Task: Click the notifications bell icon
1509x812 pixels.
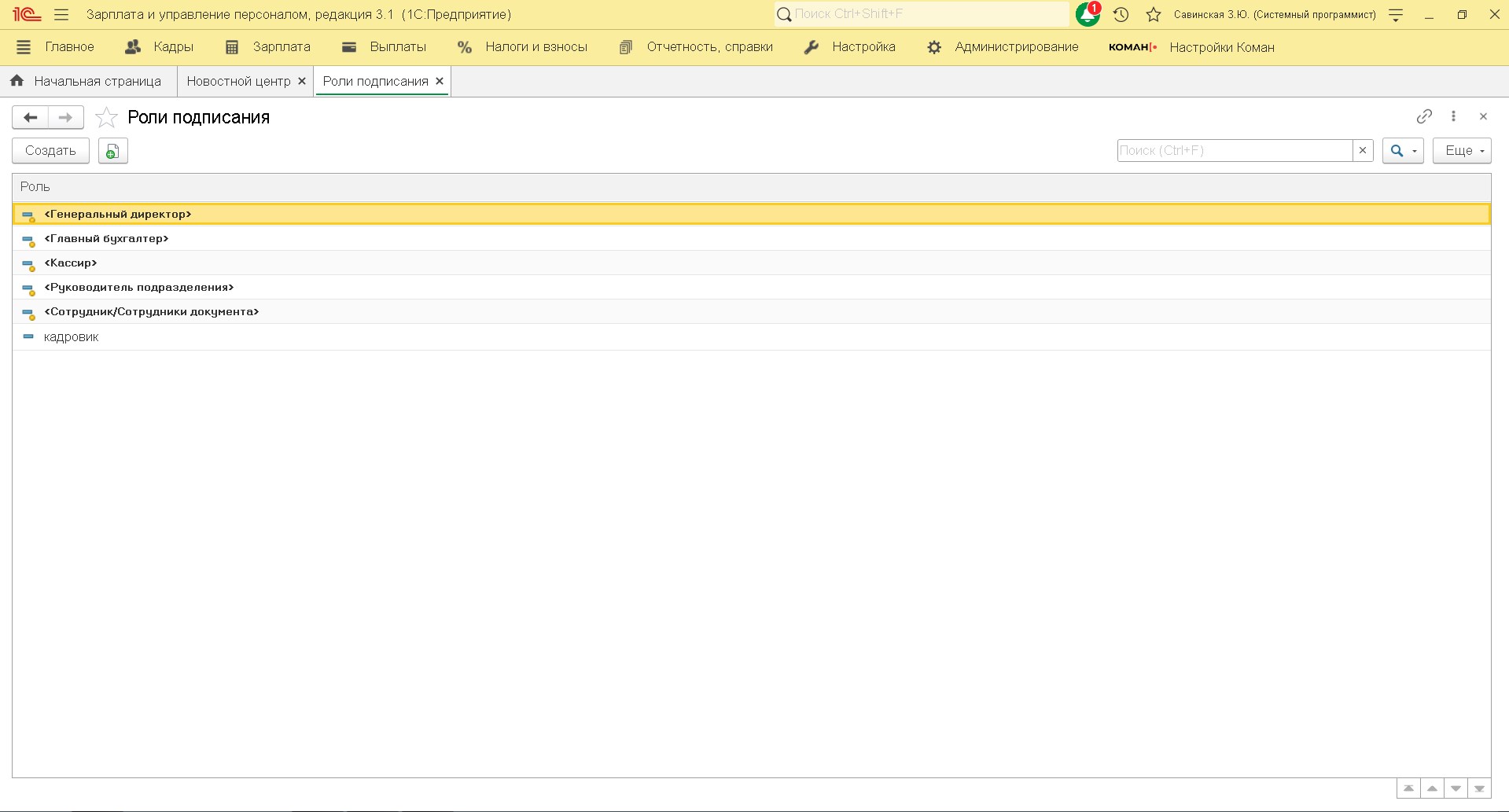Action: tap(1088, 14)
